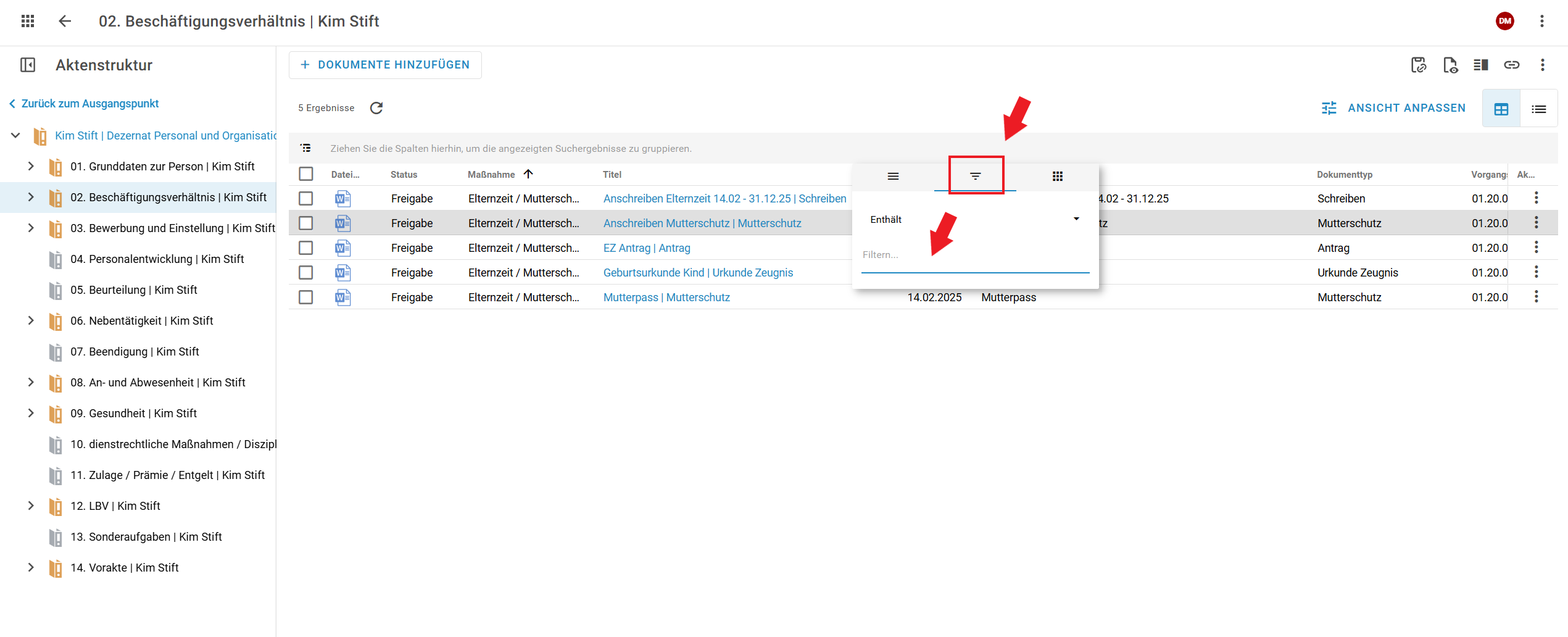Refresh the results list
This screenshot has height=637, width=1568.
pyautogui.click(x=376, y=108)
